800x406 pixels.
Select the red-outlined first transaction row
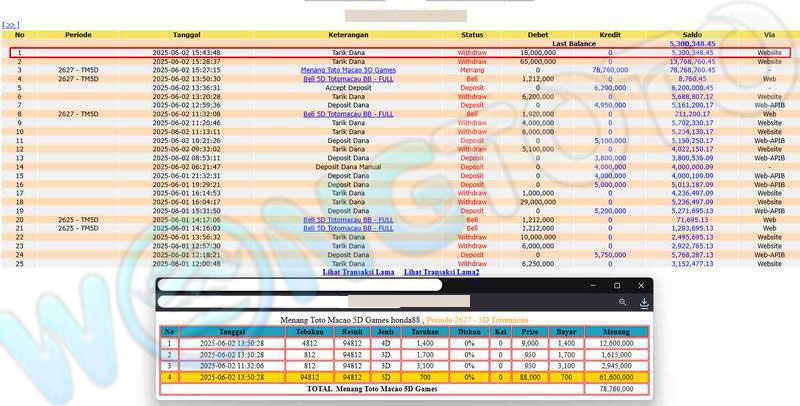[400, 52]
